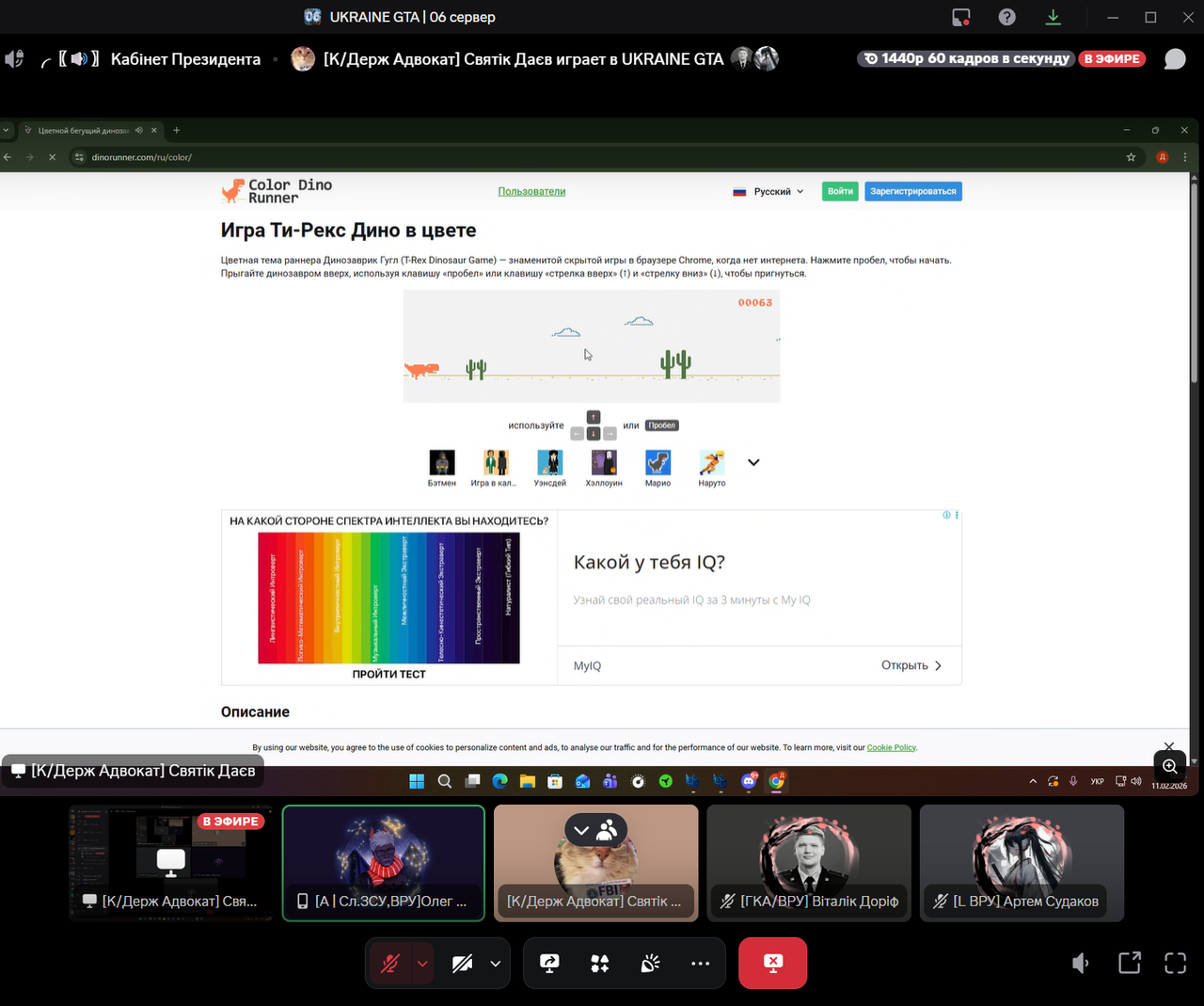Image resolution: width=1204 pixels, height=1006 pixels.
Task: Open the Пользователи link
Action: pyautogui.click(x=531, y=191)
